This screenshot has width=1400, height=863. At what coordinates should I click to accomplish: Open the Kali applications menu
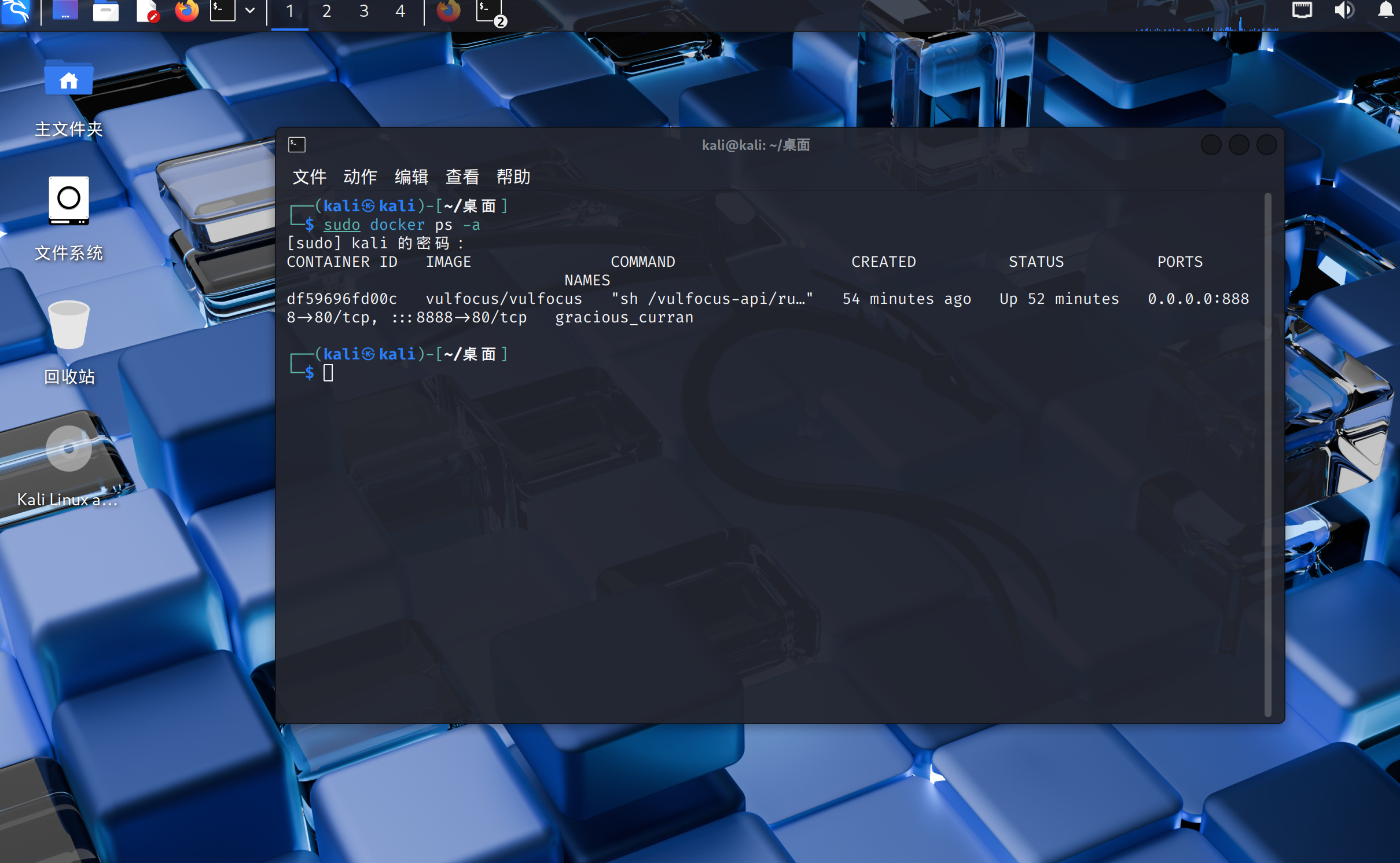[16, 10]
